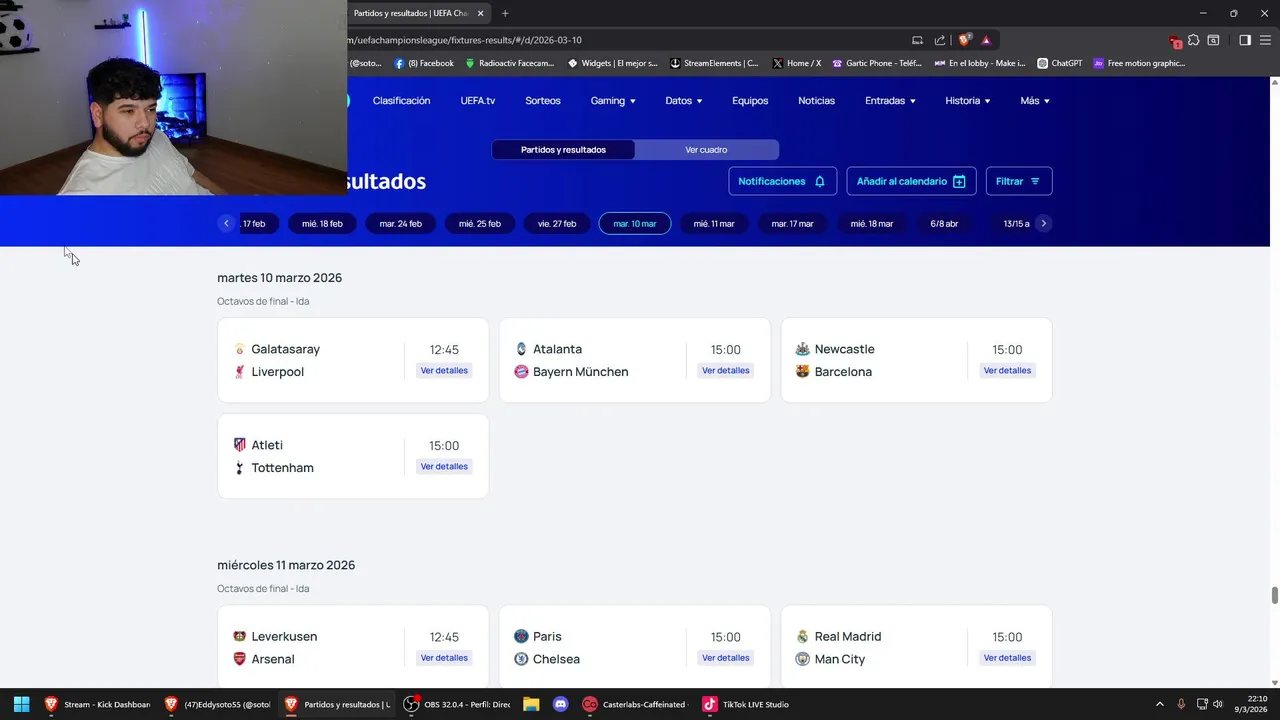
Task: Open Noticias nav item
Action: [816, 101]
